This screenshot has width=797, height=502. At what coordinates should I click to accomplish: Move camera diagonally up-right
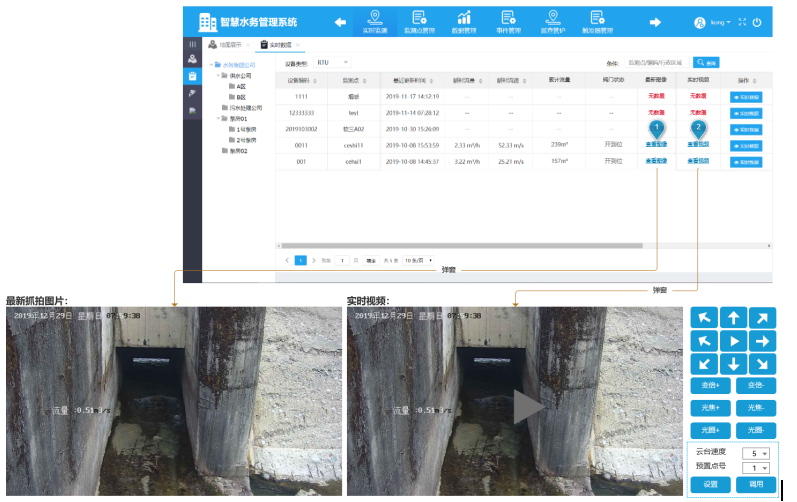point(762,318)
